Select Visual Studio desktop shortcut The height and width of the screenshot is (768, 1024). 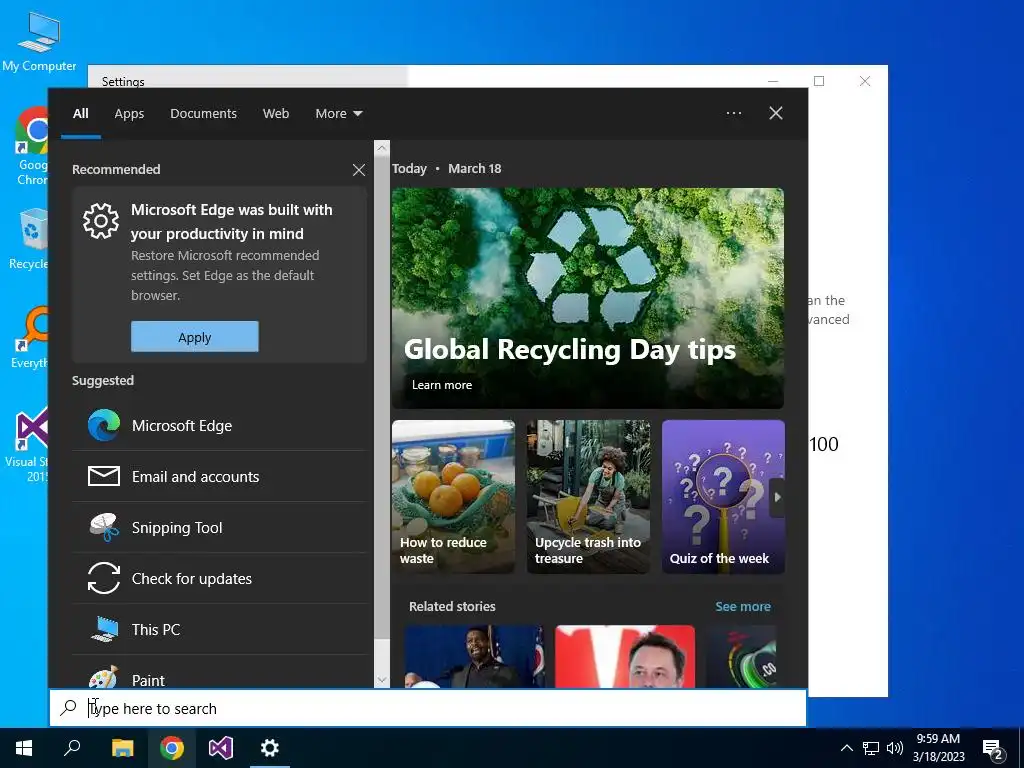click(x=27, y=445)
